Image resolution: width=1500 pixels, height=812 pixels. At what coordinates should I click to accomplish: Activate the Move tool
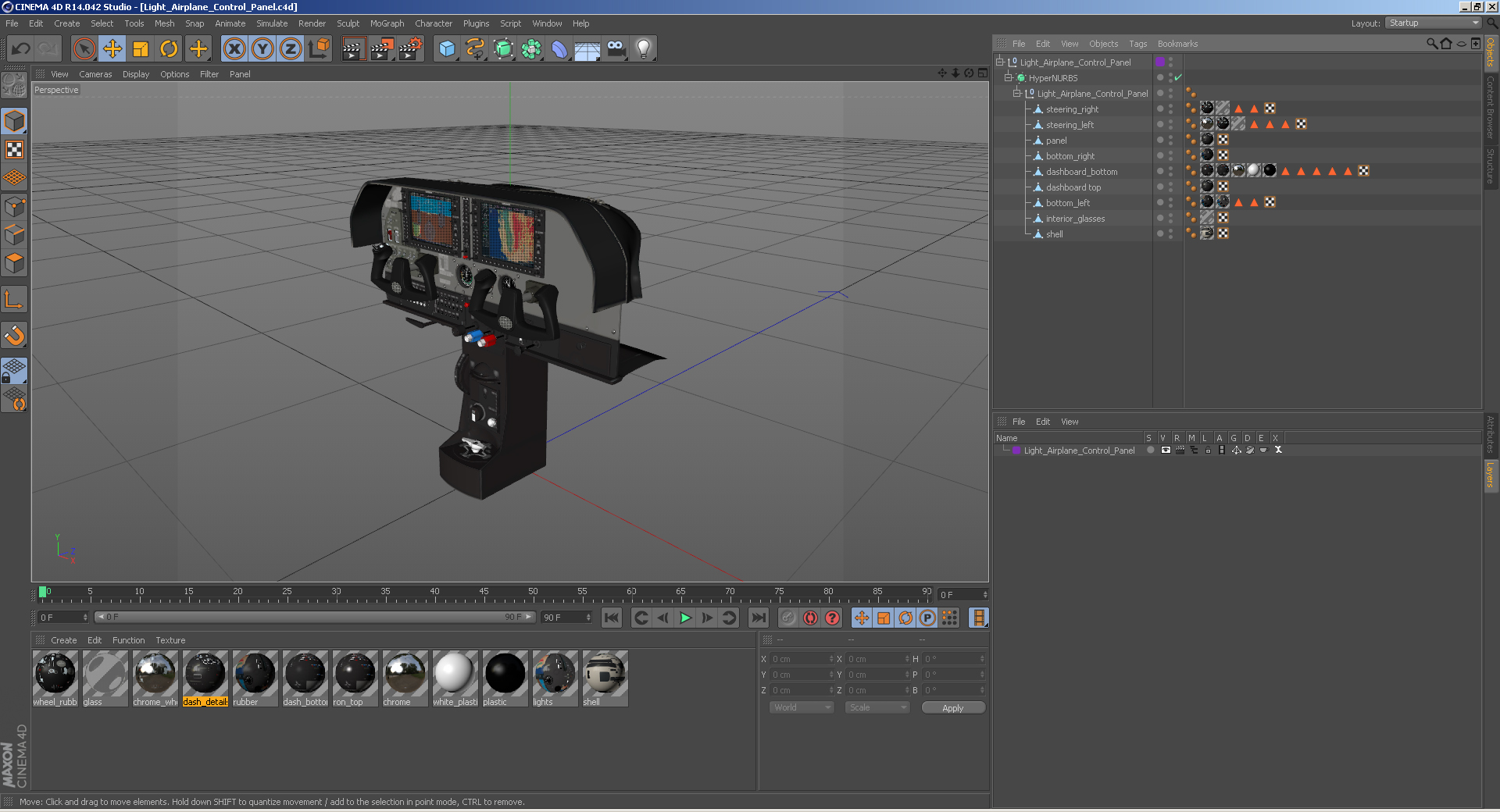pyautogui.click(x=112, y=49)
